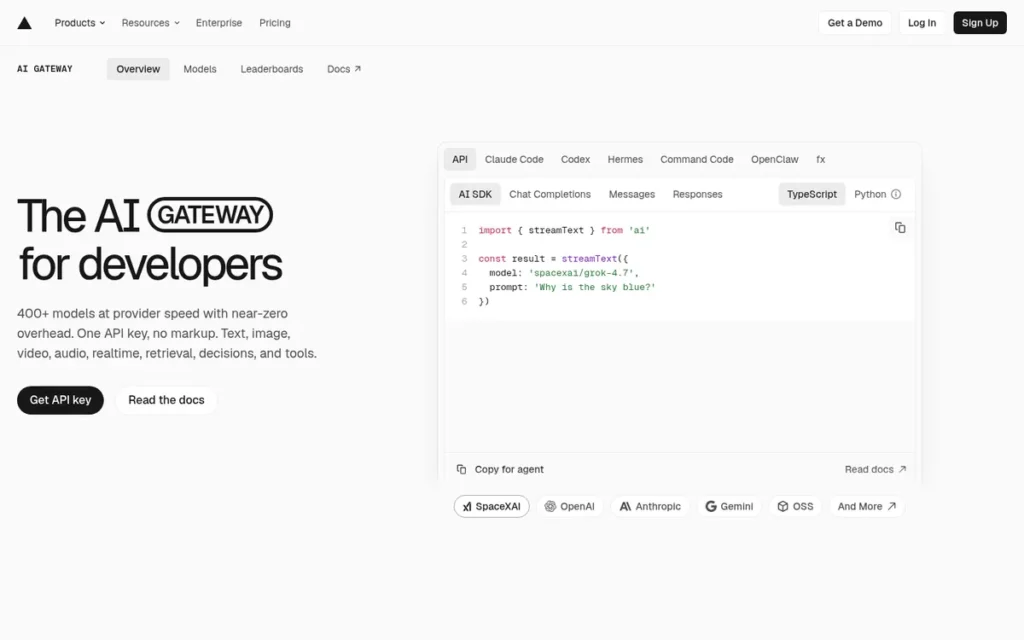The width and height of the screenshot is (1024, 640).
Task: Switch to the fx tab
Action: coord(820,159)
